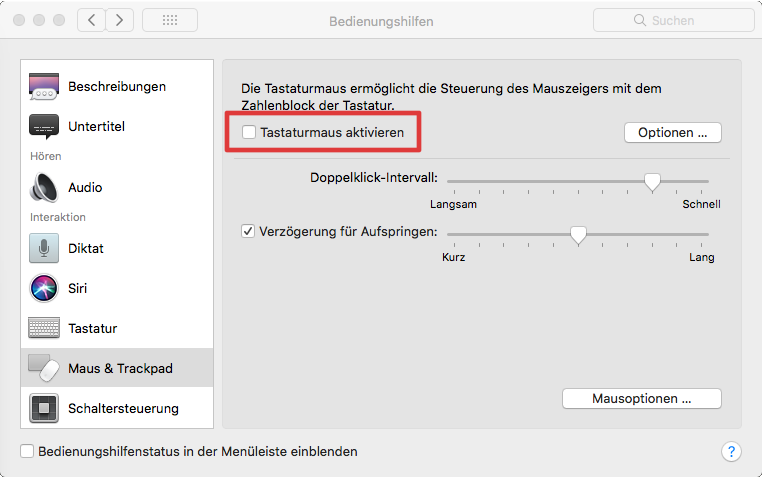Select Audio label in the list
763x477 pixels.
(x=85, y=187)
